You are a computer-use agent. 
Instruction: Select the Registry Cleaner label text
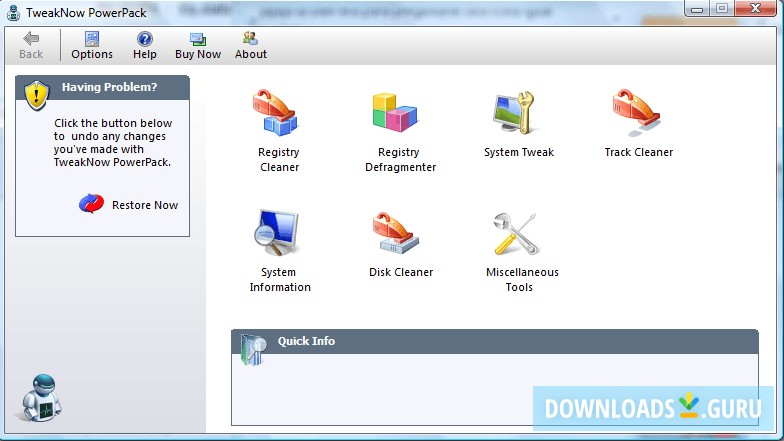279,160
